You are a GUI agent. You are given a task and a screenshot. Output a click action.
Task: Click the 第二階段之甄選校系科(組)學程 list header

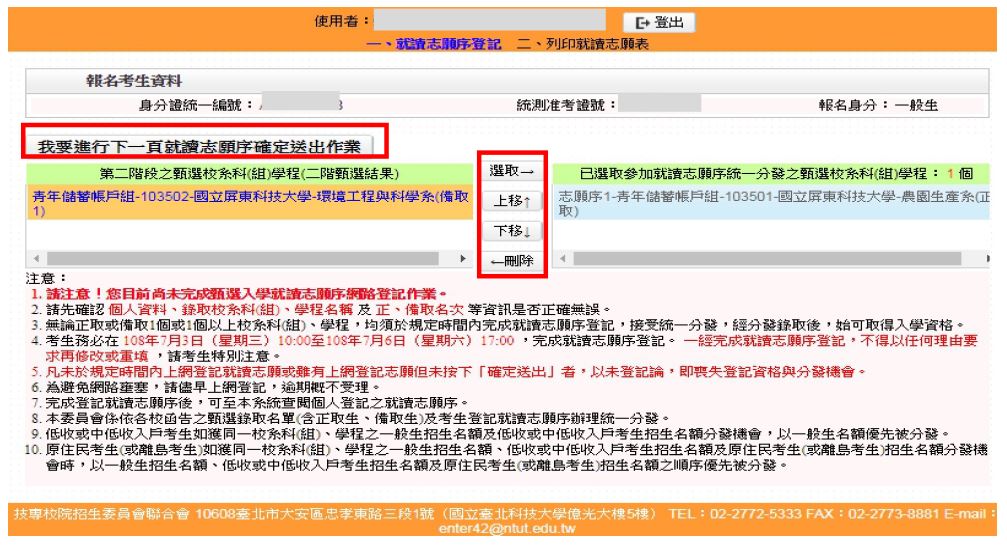click(x=249, y=173)
